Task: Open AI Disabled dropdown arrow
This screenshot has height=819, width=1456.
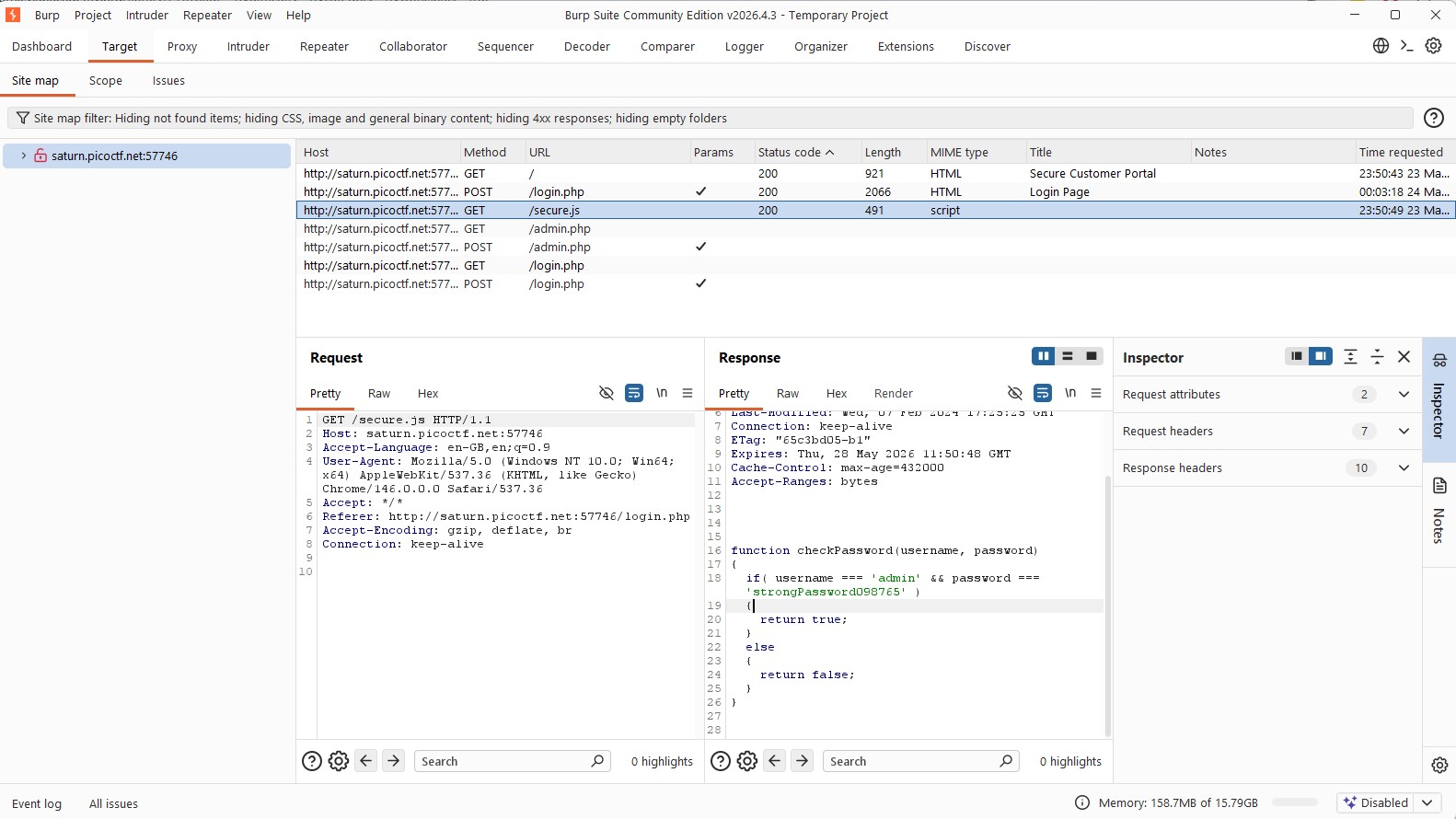Action: pos(1427,802)
